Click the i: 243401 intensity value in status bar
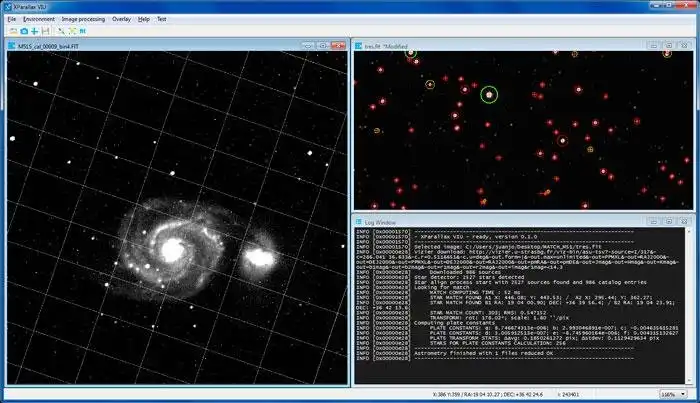Screen dimensions: 700x403 (568, 395)
